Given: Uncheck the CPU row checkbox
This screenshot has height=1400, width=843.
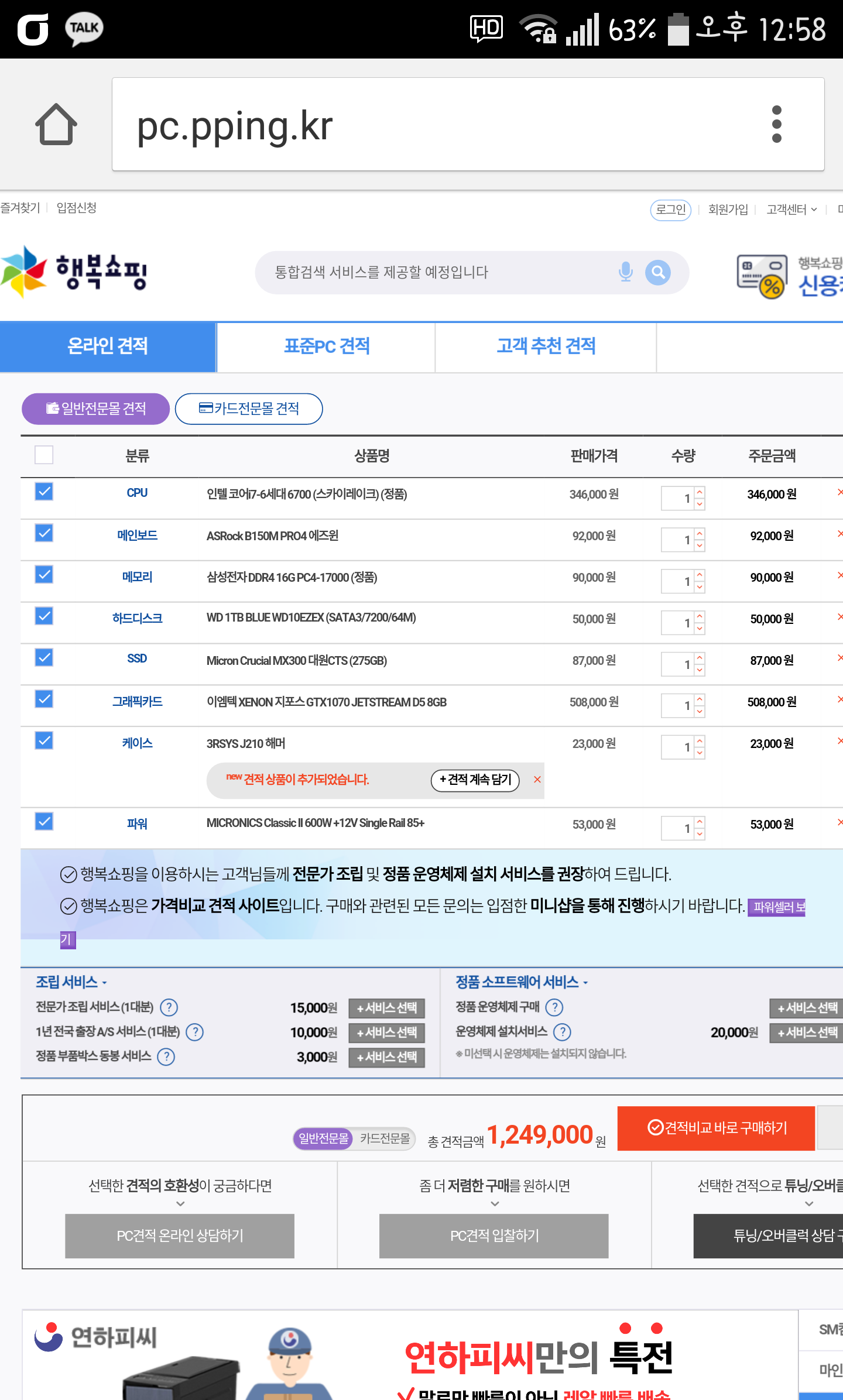Looking at the screenshot, I should [x=44, y=492].
